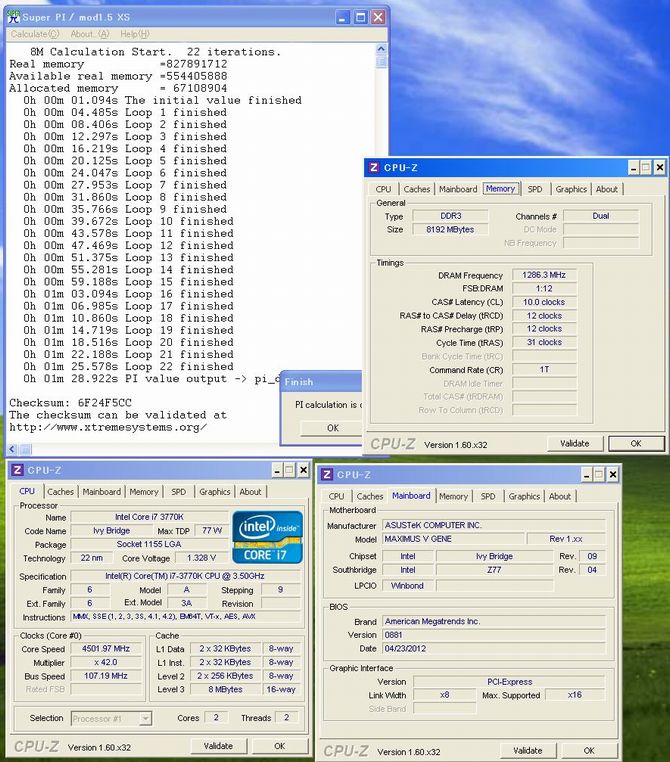Click the CPU-Z Memory window Z logo icon
The height and width of the screenshot is (762, 670).
(373, 168)
